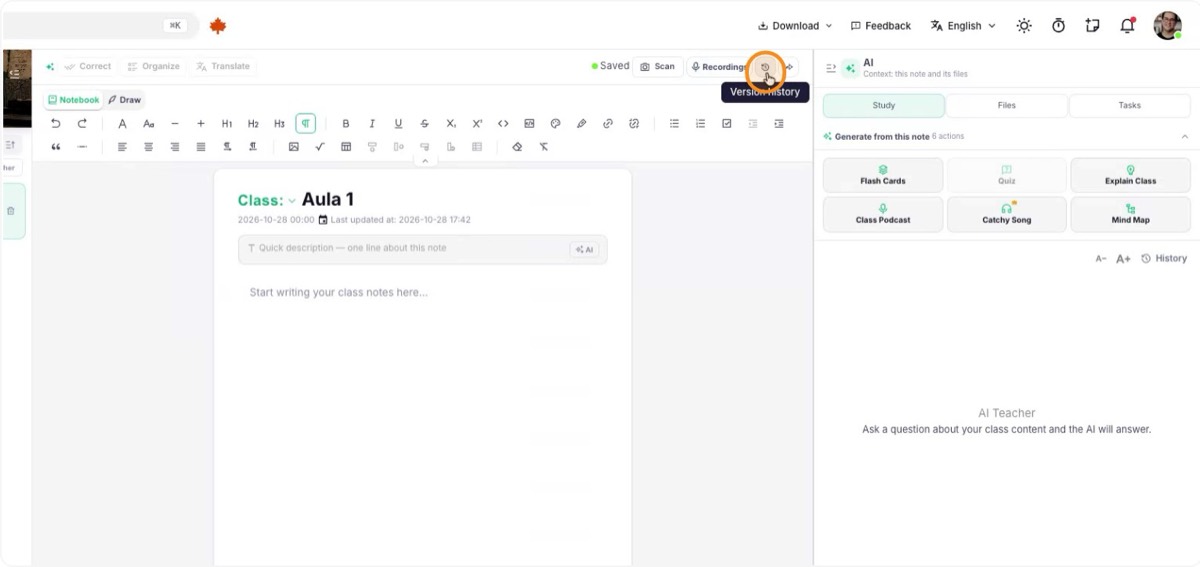Apply Heading 1 style

tap(227, 124)
